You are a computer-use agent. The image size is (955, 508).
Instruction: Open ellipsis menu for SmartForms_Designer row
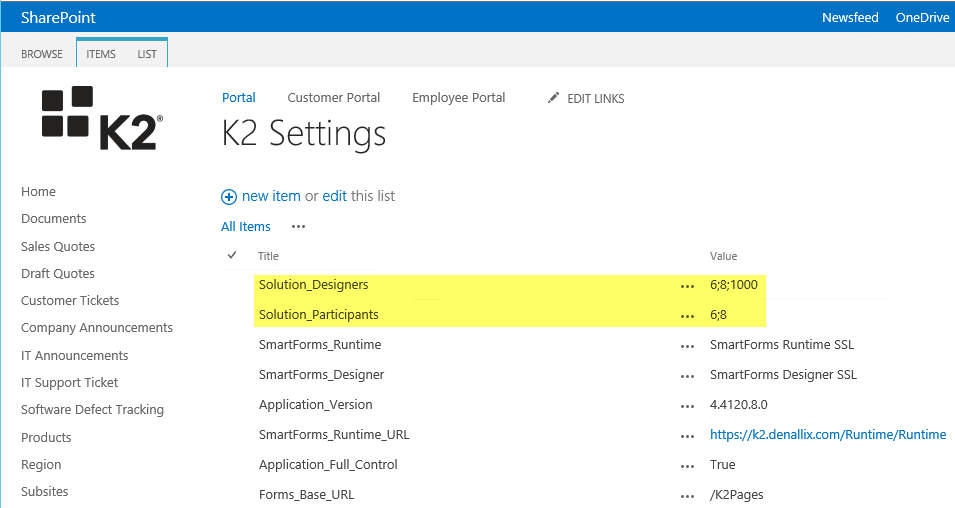pyautogui.click(x=687, y=376)
